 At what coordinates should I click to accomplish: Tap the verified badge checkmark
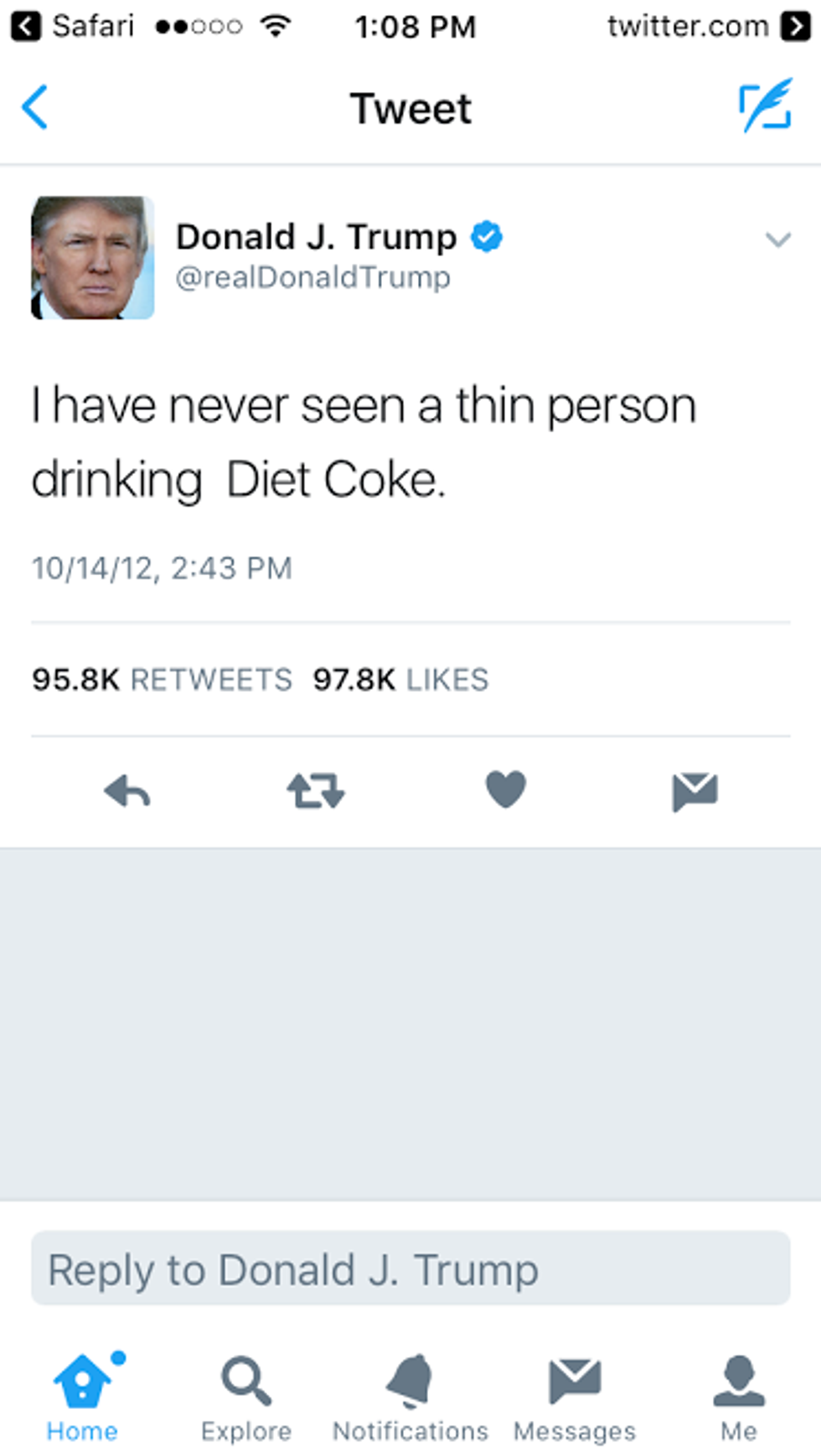coord(486,236)
